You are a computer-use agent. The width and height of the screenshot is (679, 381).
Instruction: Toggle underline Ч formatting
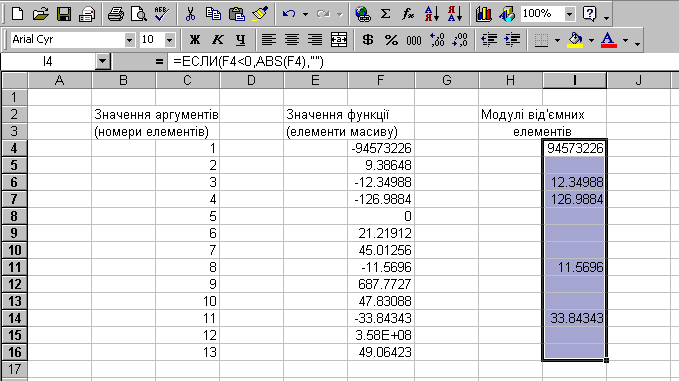tap(240, 40)
